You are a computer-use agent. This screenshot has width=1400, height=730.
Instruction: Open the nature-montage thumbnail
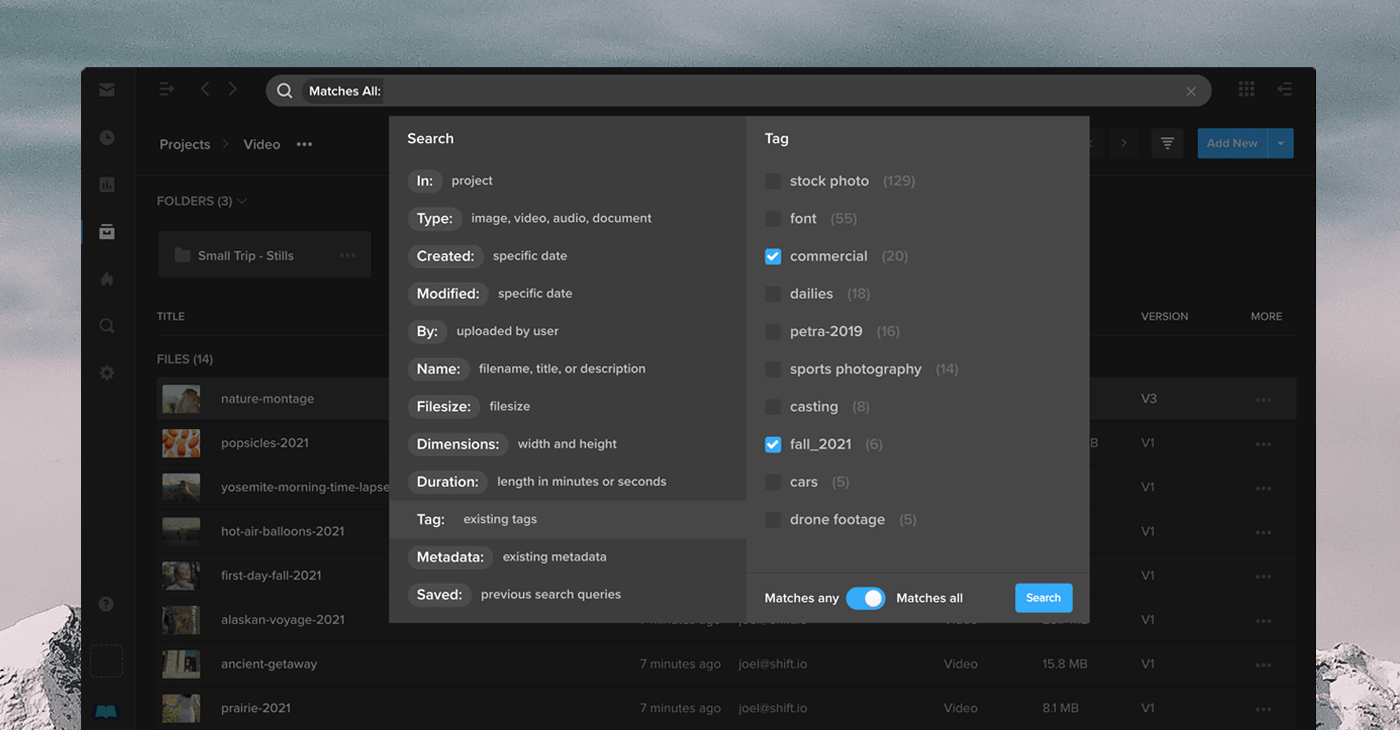coord(181,399)
